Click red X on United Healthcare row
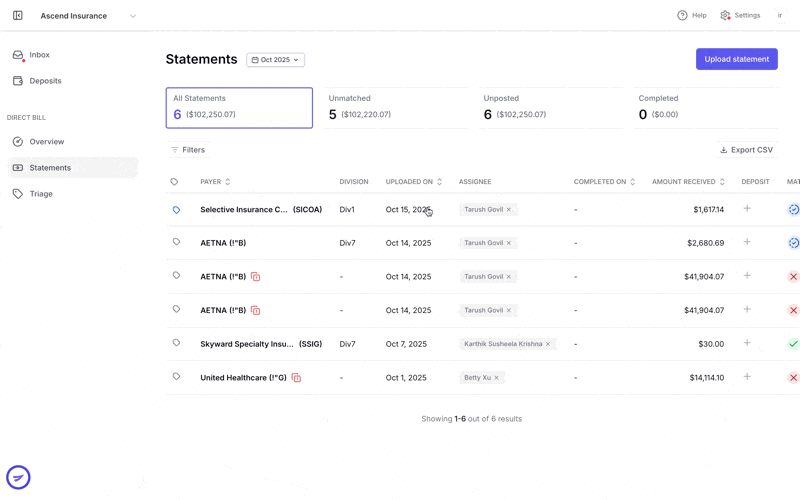800x500 pixels. [x=793, y=378]
